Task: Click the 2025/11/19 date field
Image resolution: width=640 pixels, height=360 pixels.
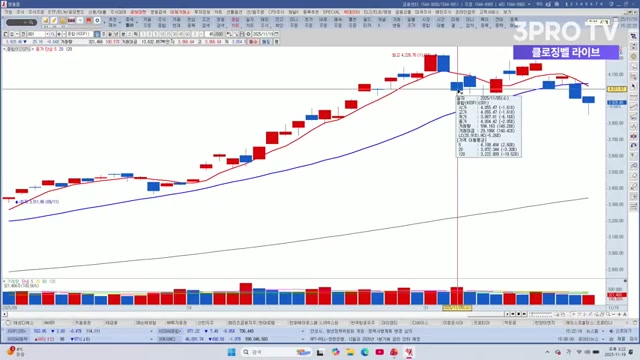Action: [x=262, y=34]
